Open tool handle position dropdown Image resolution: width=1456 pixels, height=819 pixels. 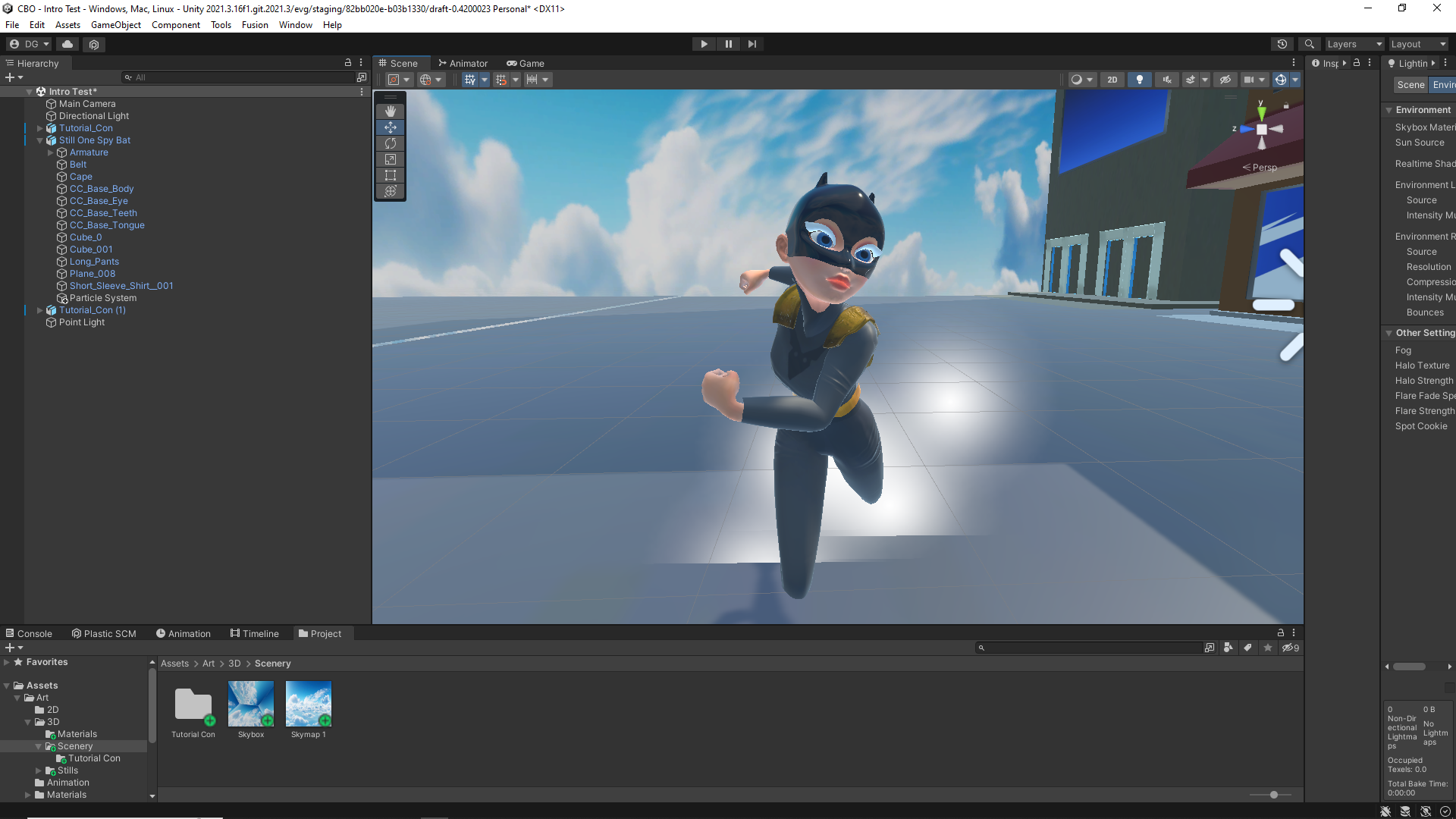pos(400,80)
